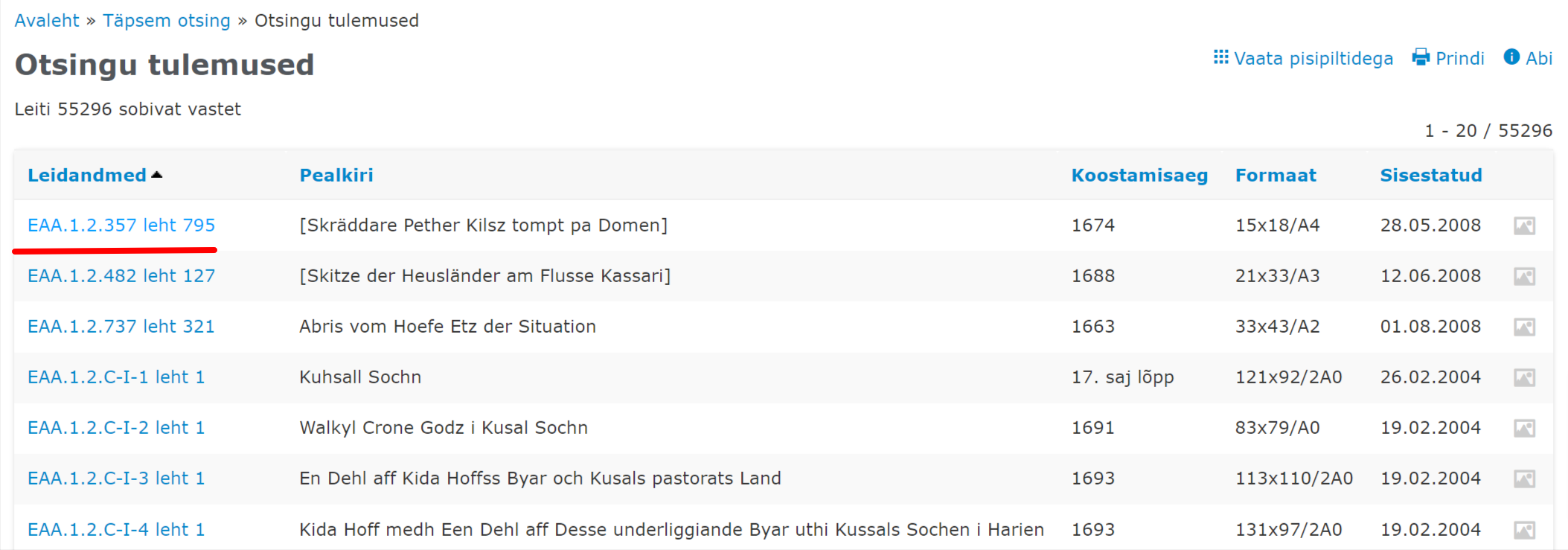The width and height of the screenshot is (1568, 550).
Task: Click image icon for Walkyl Crone Godz row
Action: (1524, 428)
